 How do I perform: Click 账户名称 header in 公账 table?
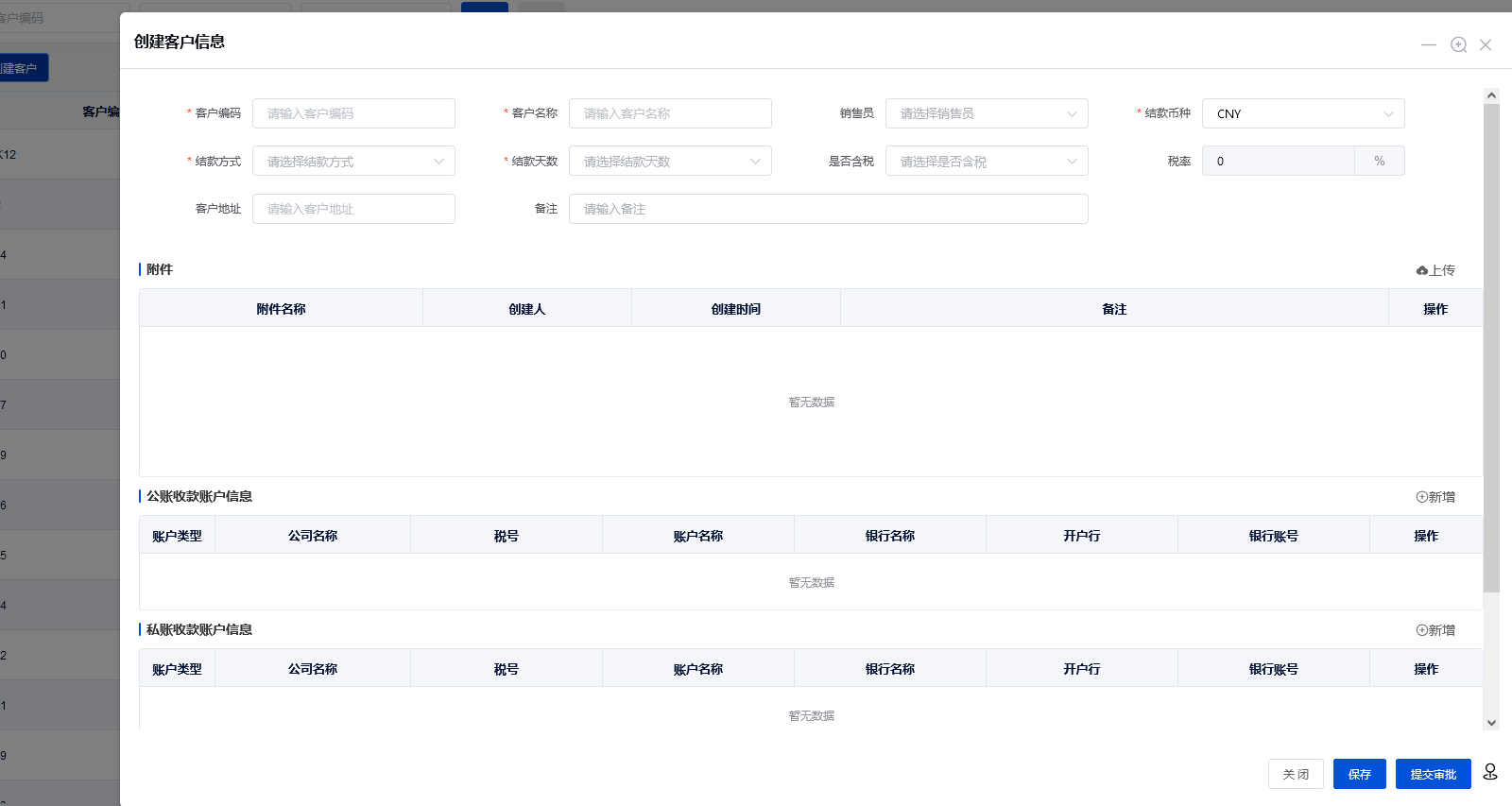tap(698, 536)
